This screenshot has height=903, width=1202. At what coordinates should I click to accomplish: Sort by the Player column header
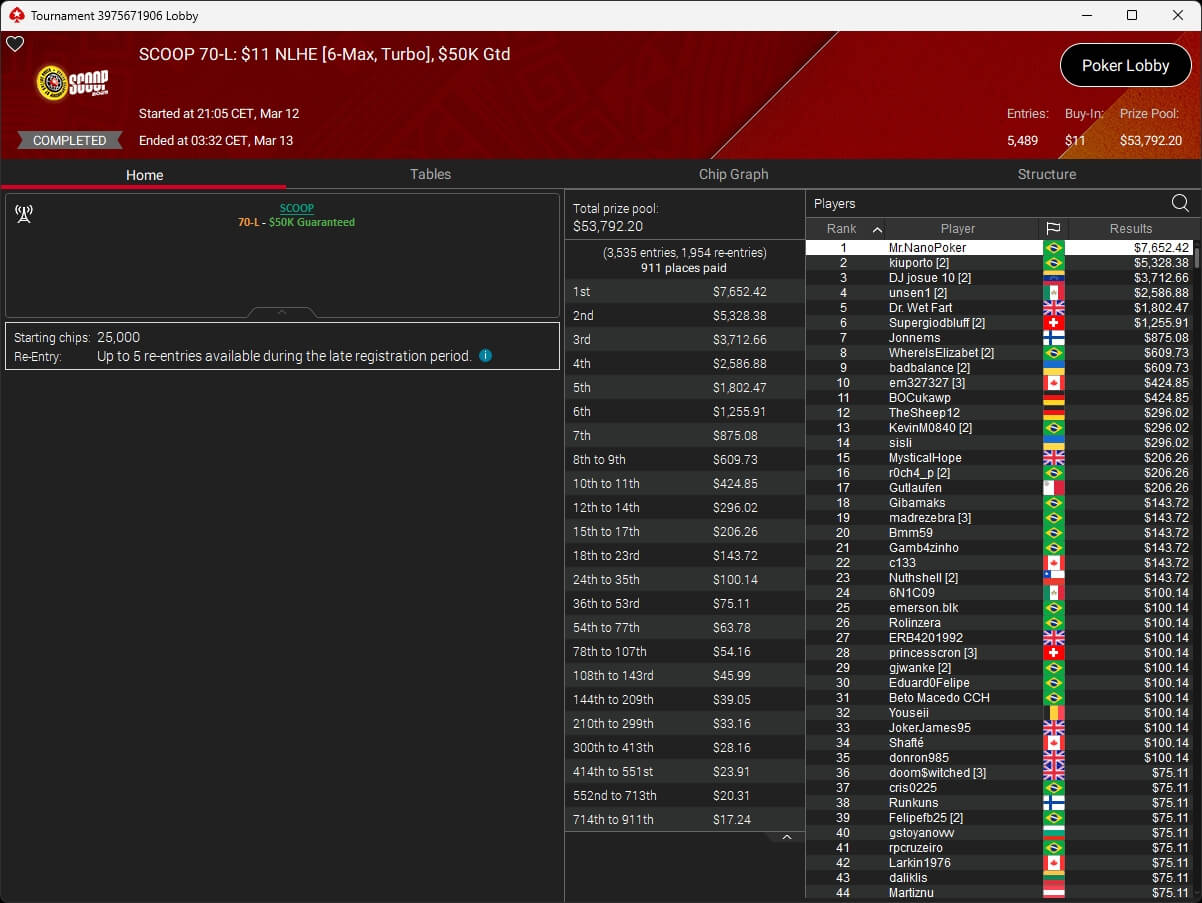pyautogui.click(x=957, y=229)
